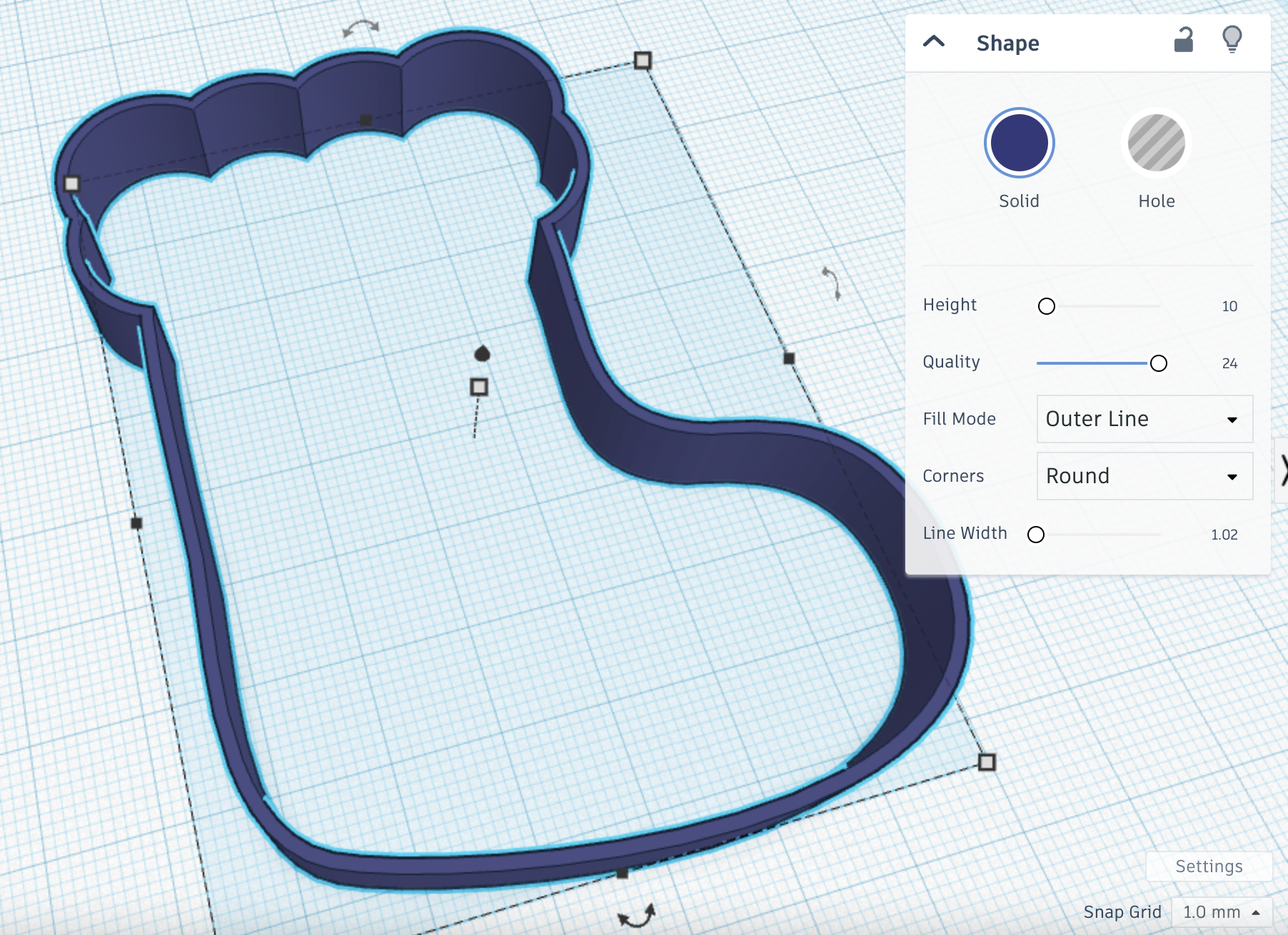
Task: Open the Settings panel
Action: pos(1208,866)
